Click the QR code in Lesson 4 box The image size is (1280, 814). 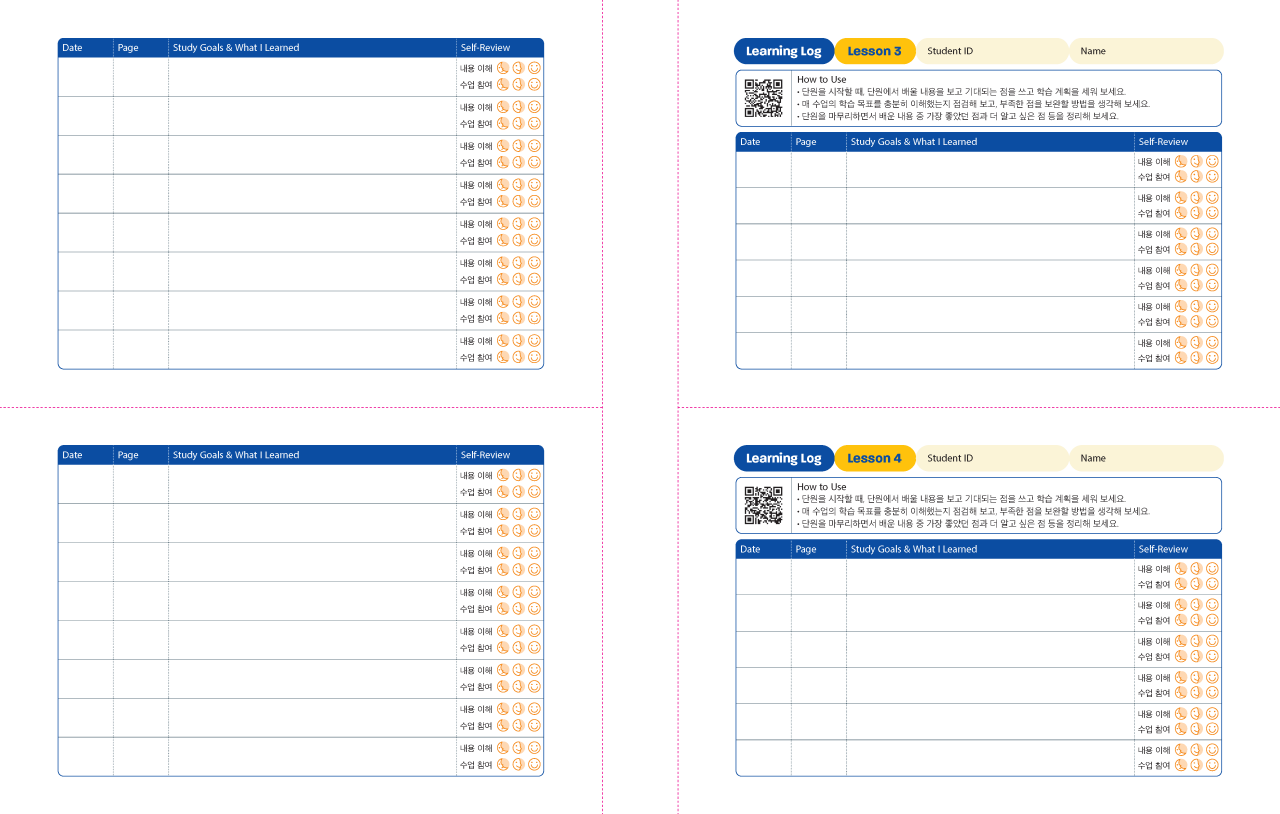tap(763, 505)
